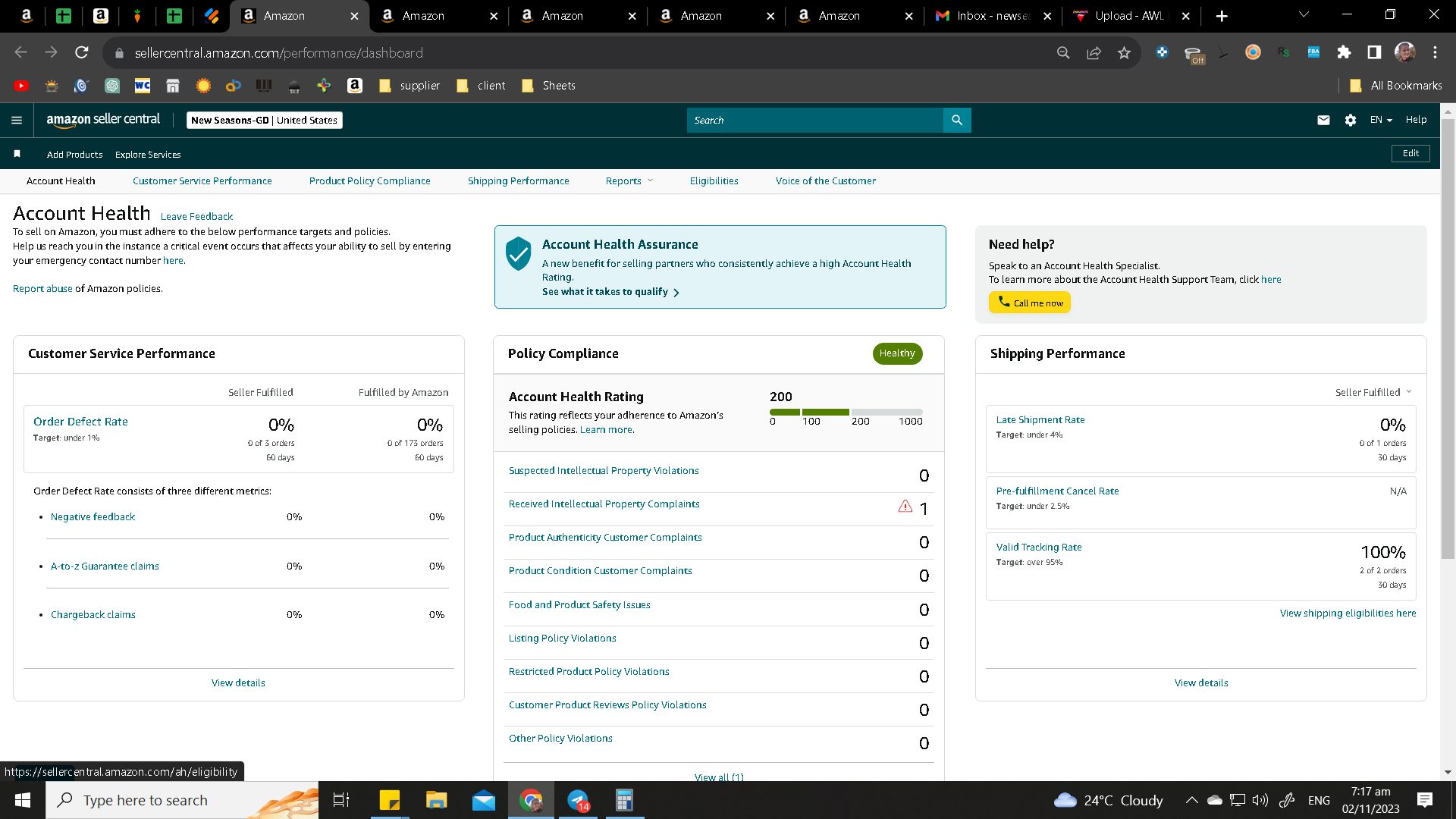Open the Seller Central hamburger menu
Screen dimensions: 1456x819
[x=17, y=120]
